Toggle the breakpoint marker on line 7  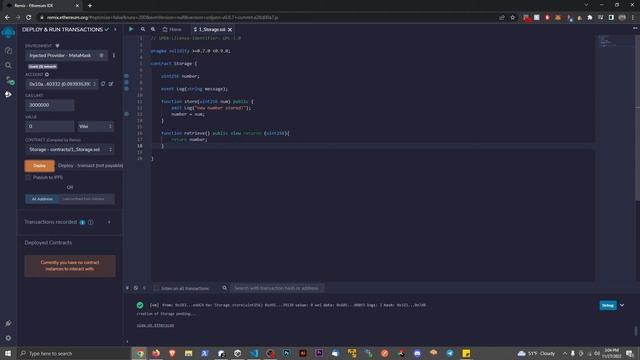click(127, 76)
